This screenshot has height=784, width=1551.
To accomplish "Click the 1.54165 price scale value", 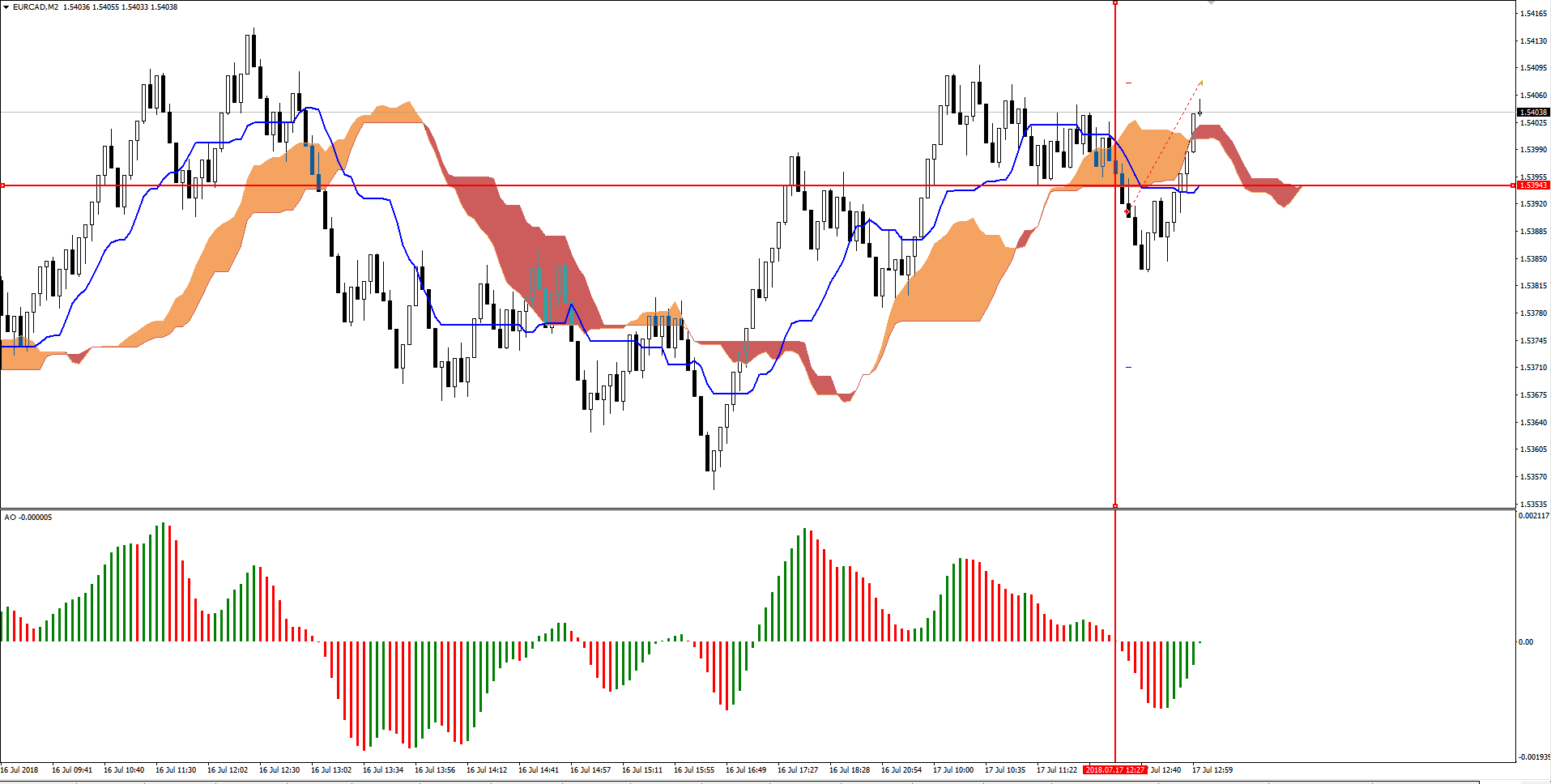I will pos(1534,14).
